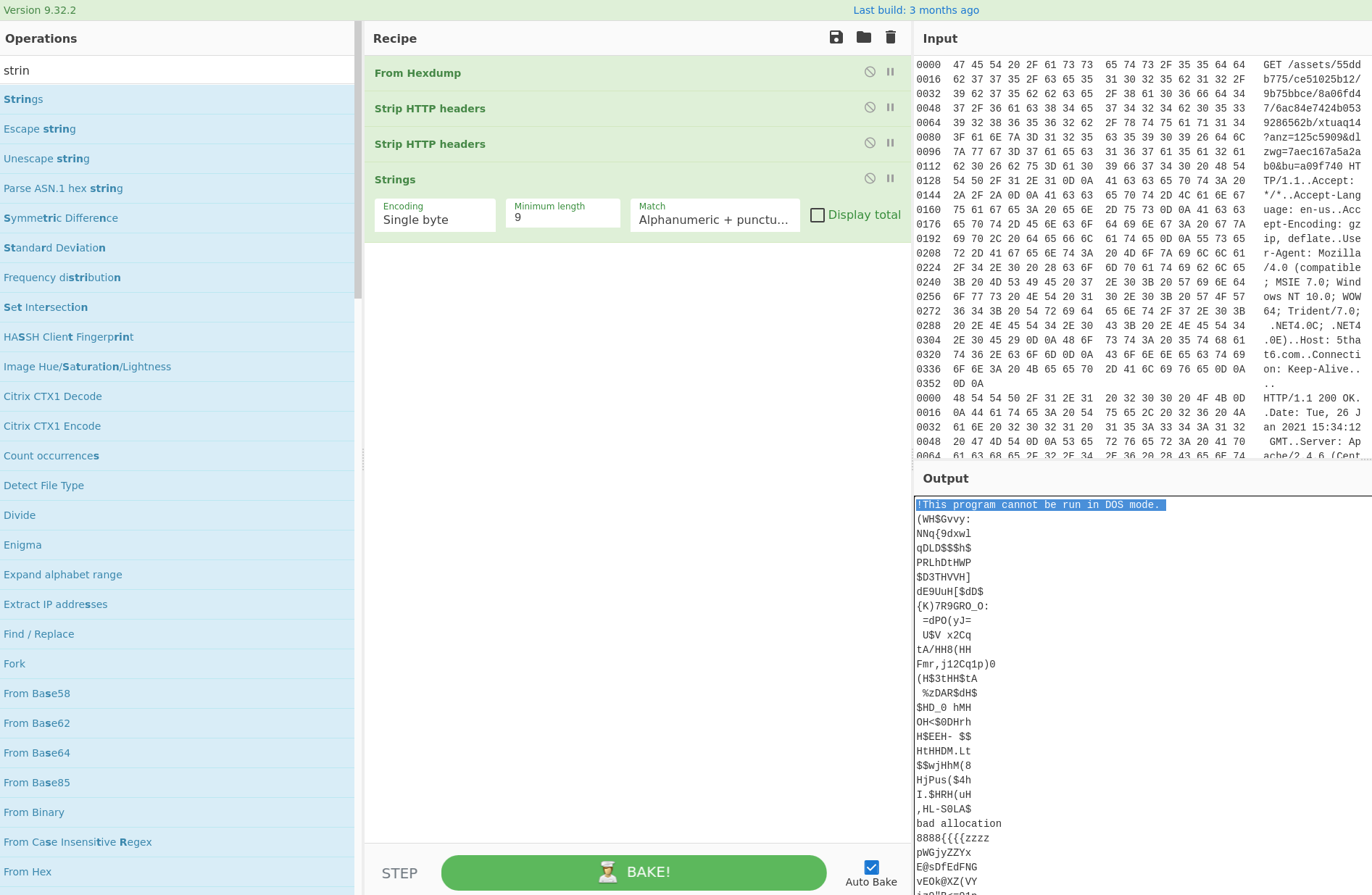Set breakpoint on second Strip HTTP headers
The image size is (1372, 895).
click(x=890, y=143)
